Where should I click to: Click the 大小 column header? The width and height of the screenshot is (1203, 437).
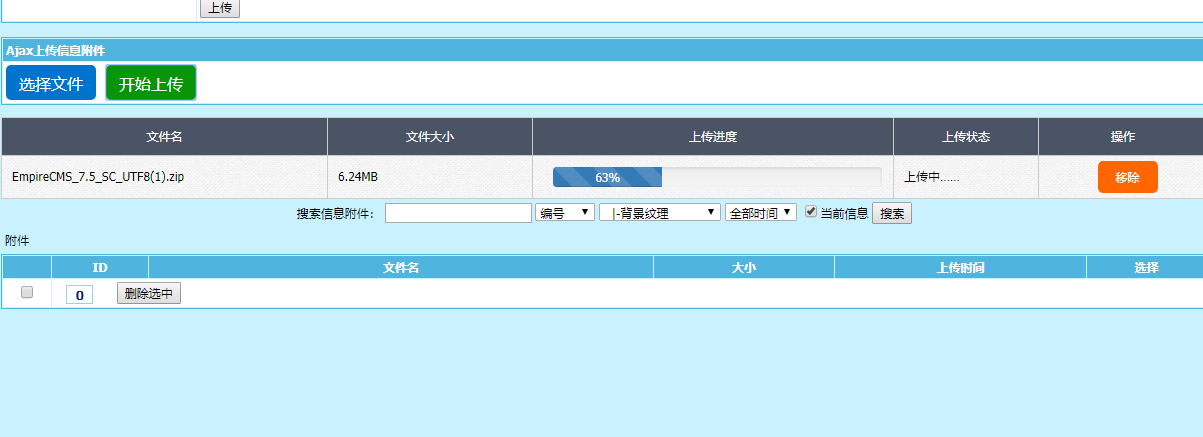tap(744, 267)
